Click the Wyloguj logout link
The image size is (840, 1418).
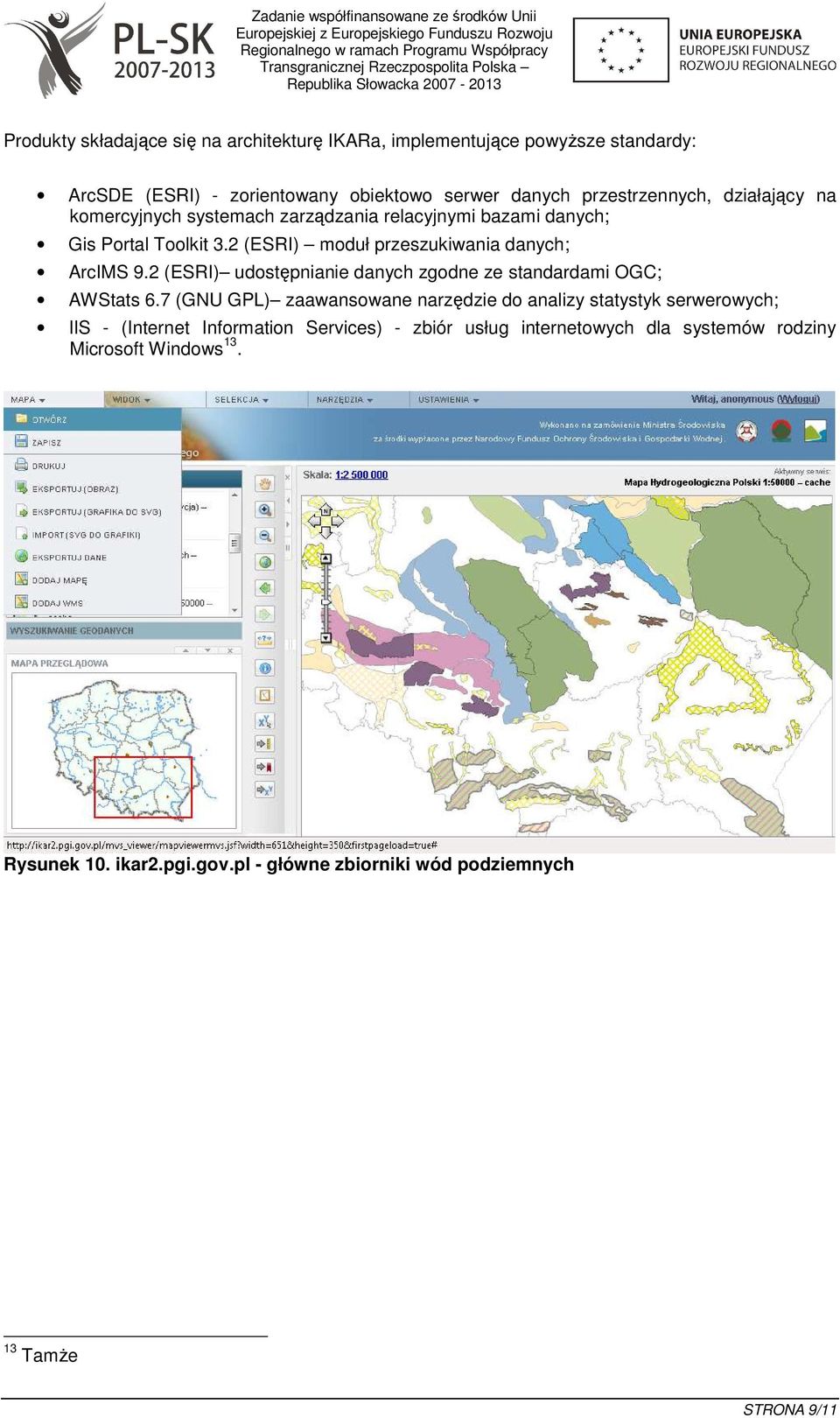[798, 399]
